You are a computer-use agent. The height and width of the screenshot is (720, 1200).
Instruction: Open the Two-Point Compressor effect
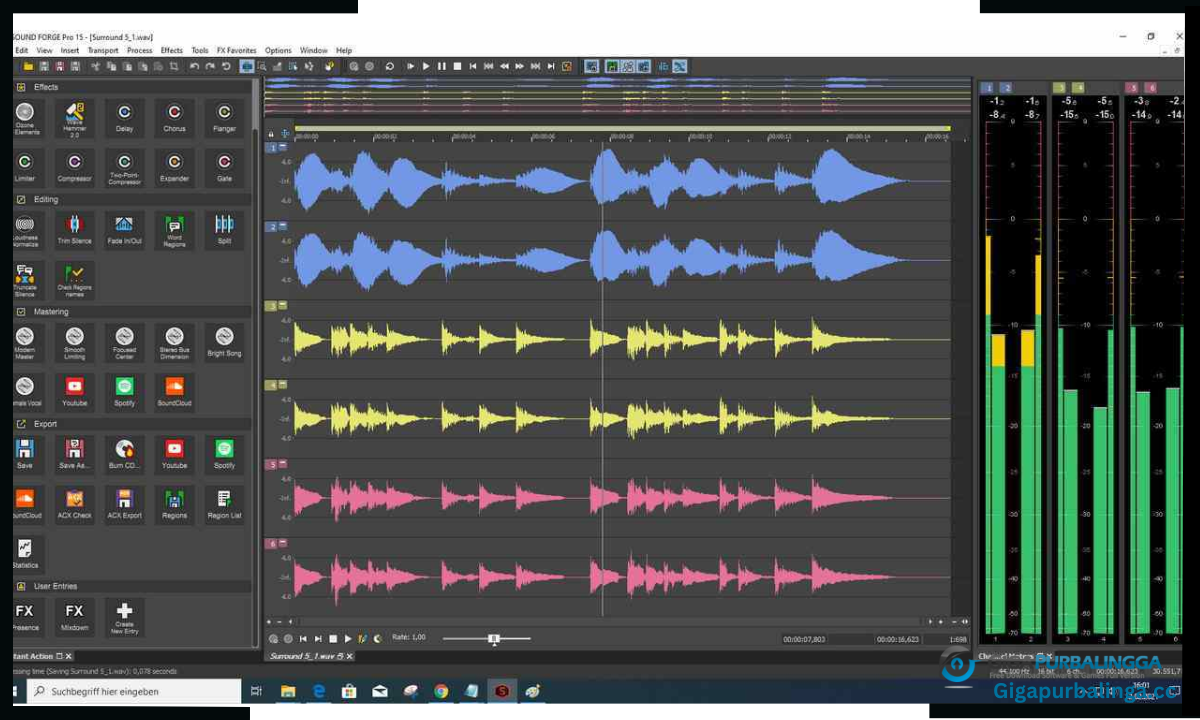tap(124, 167)
